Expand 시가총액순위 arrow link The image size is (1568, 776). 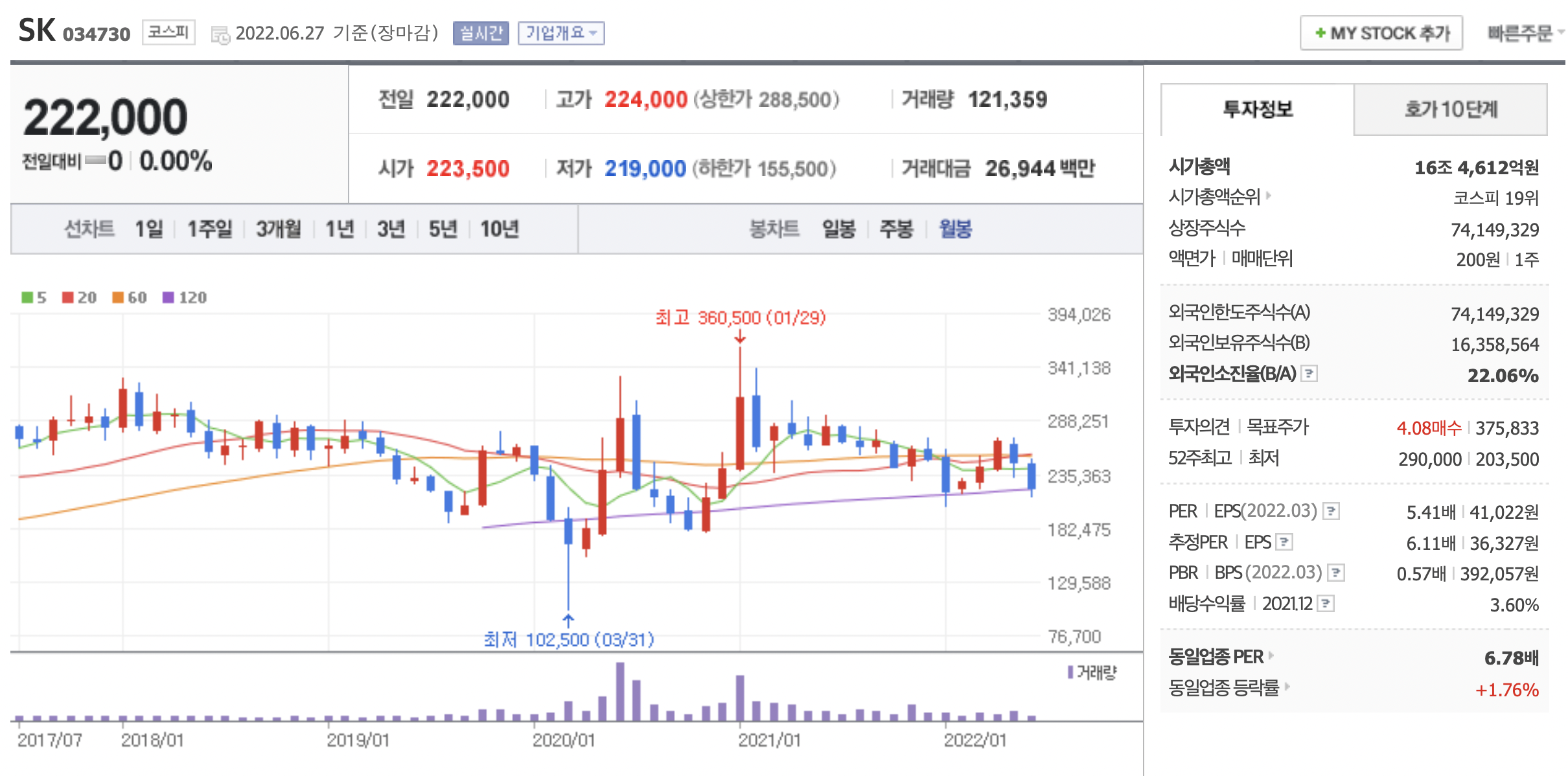pyautogui.click(x=1269, y=195)
